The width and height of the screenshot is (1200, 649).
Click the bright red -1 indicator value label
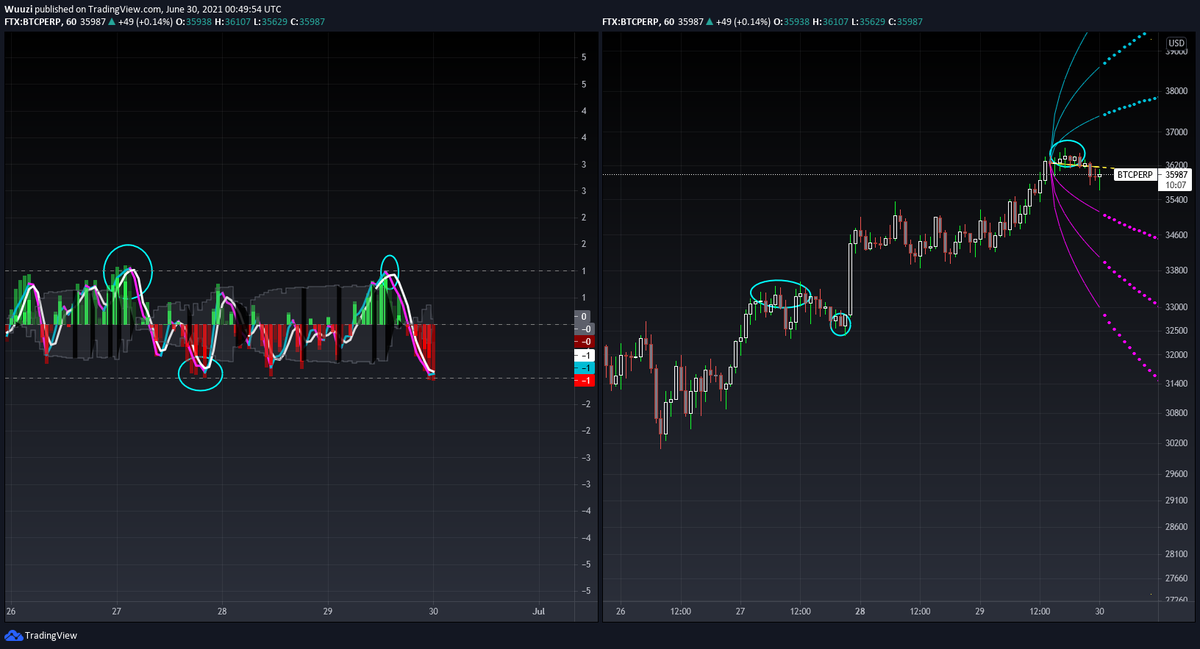[585, 381]
